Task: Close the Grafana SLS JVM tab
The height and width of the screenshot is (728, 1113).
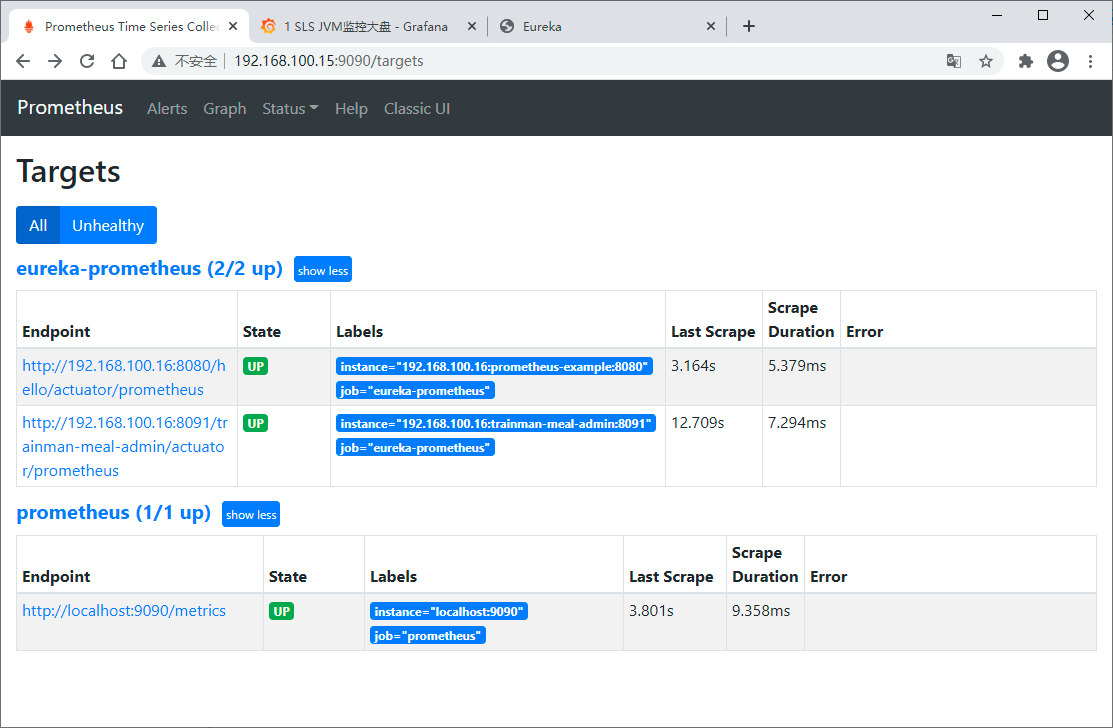Action: pyautogui.click(x=471, y=26)
